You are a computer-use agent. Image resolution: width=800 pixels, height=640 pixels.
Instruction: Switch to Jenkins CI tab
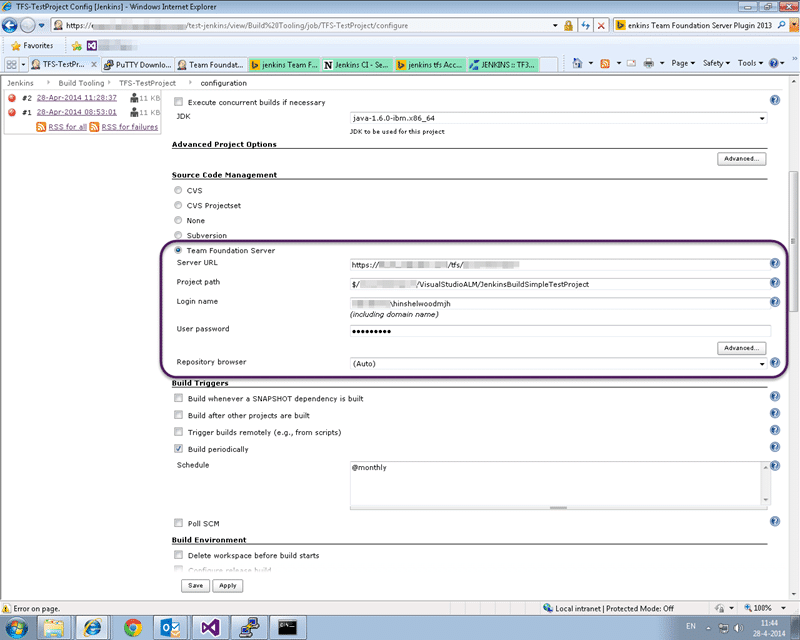click(x=357, y=65)
